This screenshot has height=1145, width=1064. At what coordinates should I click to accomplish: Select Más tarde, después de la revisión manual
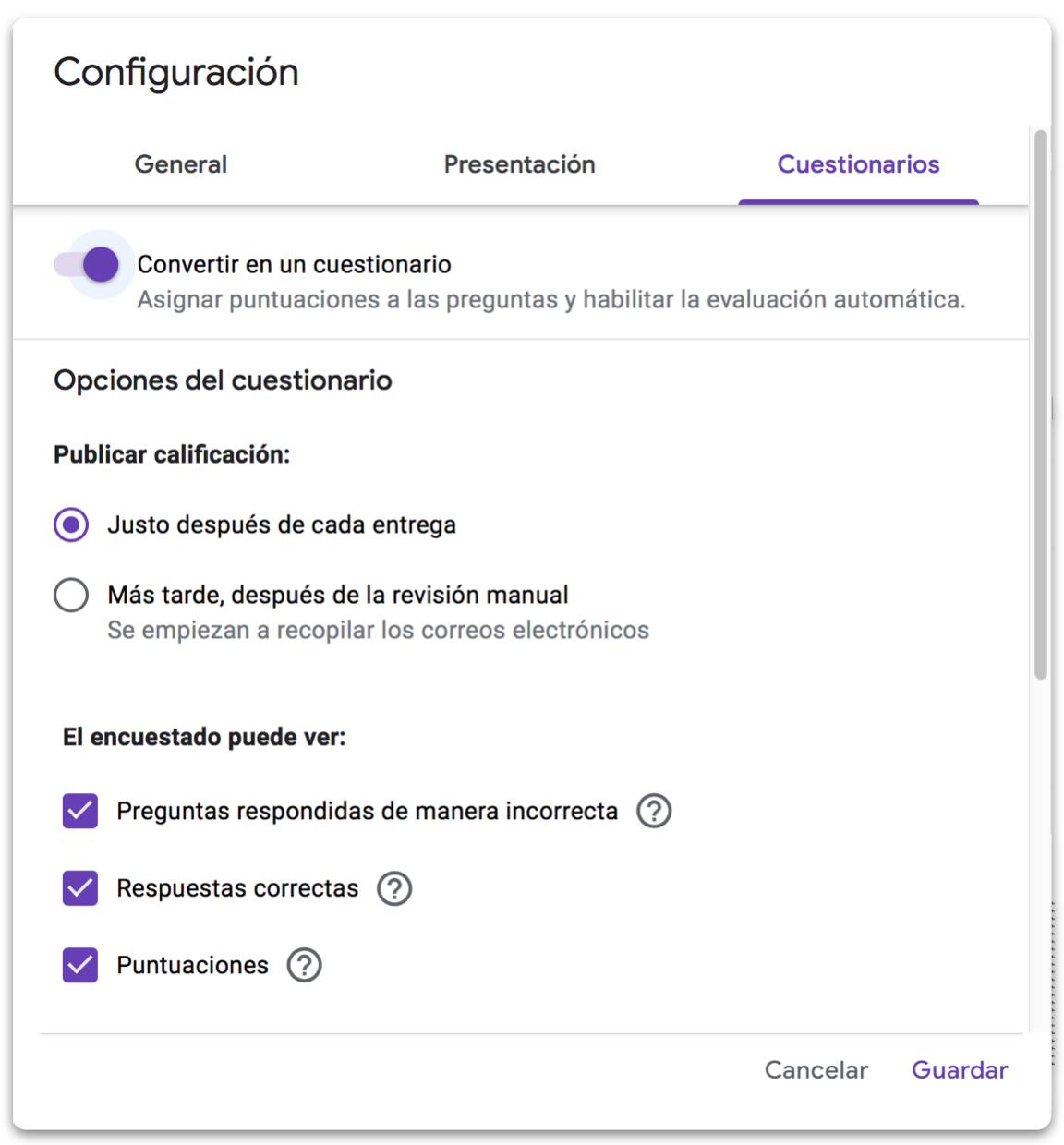point(71,595)
